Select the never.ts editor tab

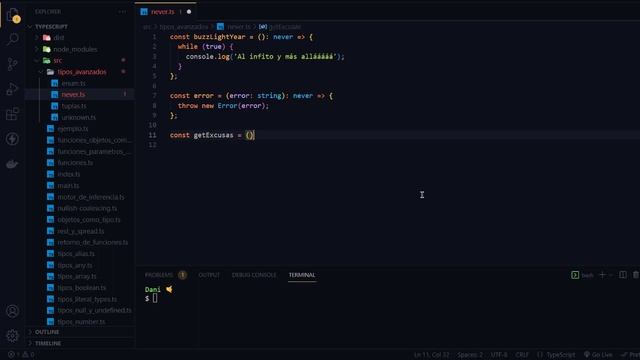coord(163,12)
